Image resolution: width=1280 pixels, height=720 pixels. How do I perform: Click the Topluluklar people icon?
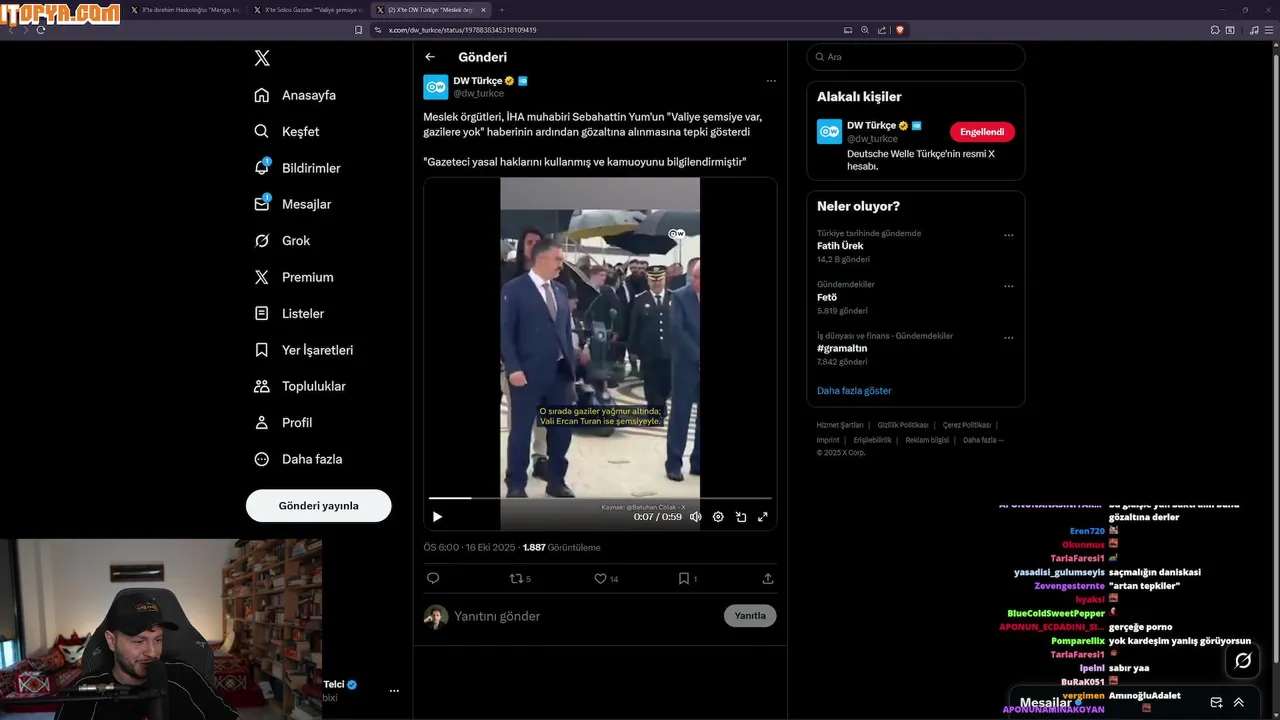(262, 386)
